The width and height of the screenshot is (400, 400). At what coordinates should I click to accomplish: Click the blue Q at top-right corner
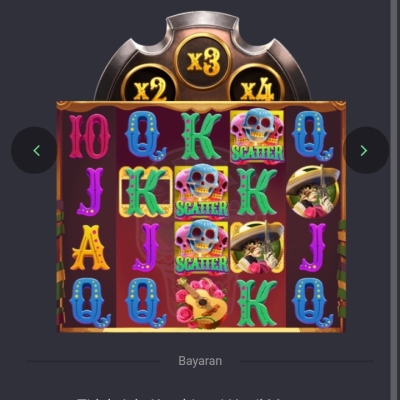[313, 136]
